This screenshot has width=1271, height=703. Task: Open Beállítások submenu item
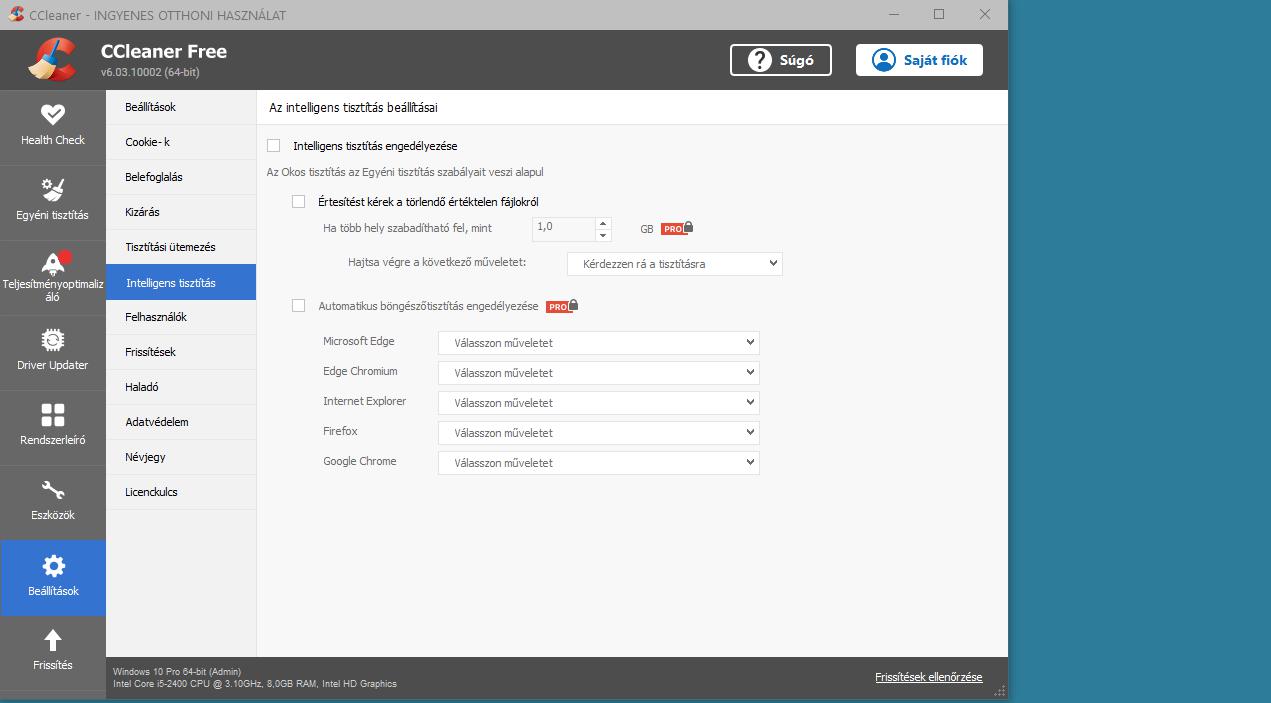pyautogui.click(x=181, y=107)
